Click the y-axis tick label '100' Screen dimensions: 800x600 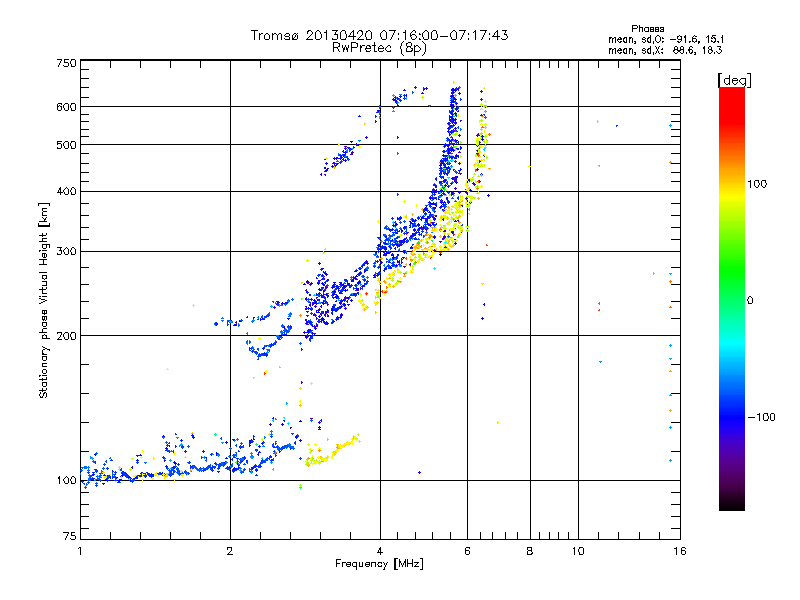click(x=66, y=481)
